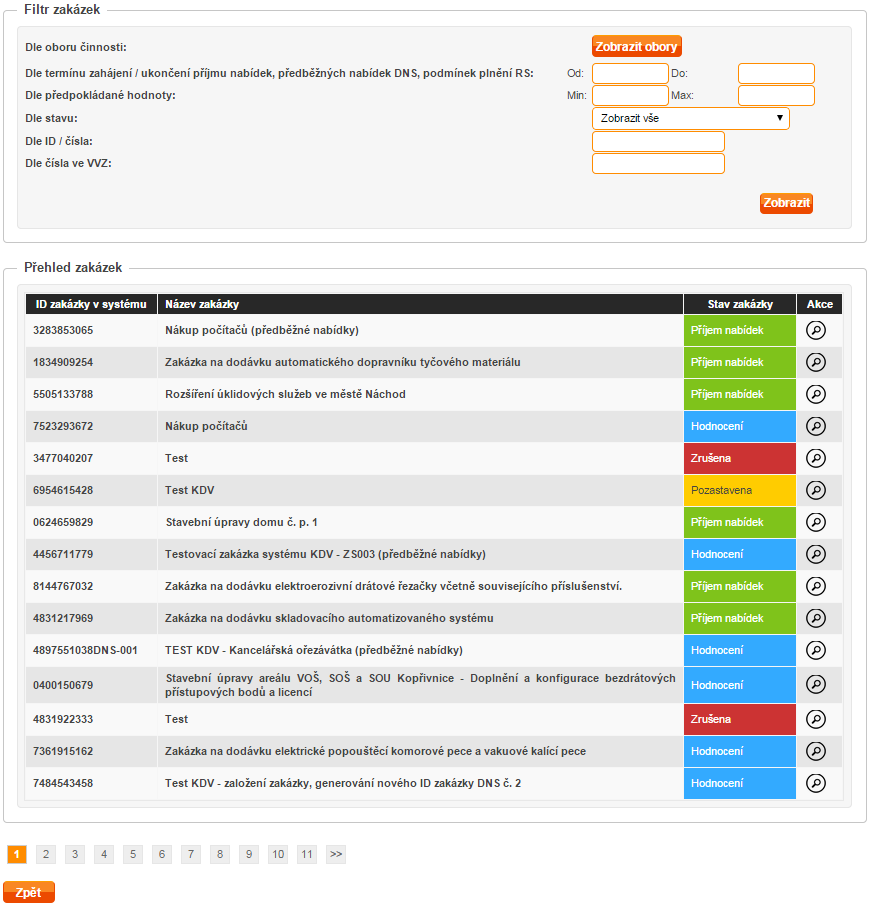Go to page 4
Viewport: 870px width, 906px height.
[x=104, y=854]
